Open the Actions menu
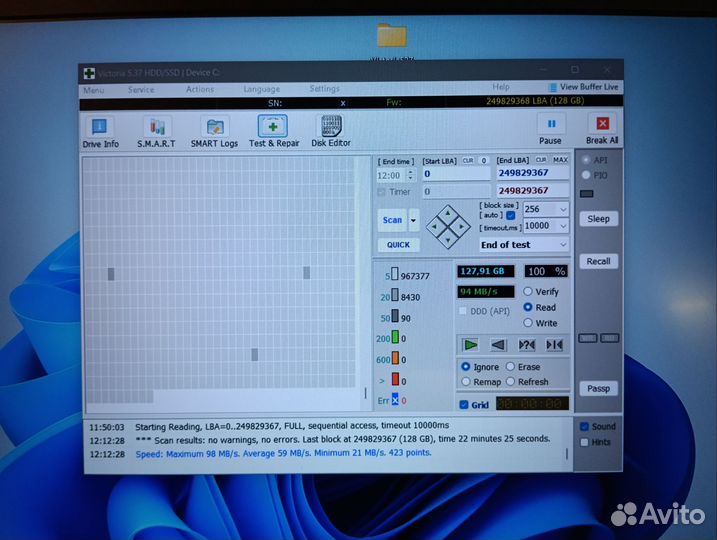Viewport: 717px width, 540px height. coord(200,89)
